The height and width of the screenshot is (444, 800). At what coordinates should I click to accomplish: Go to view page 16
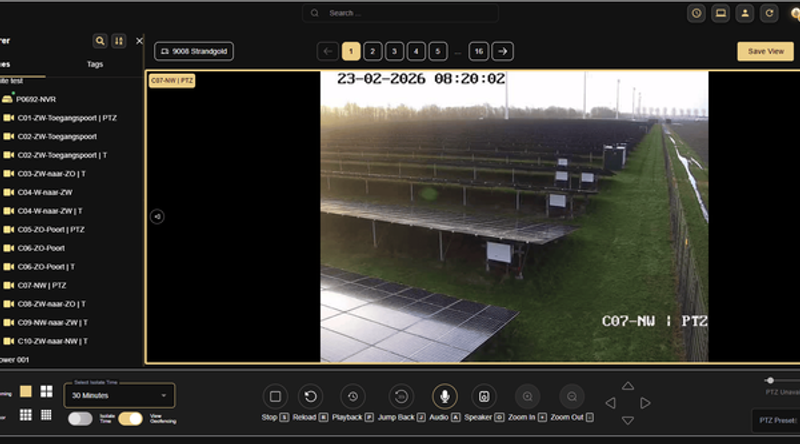coord(479,51)
